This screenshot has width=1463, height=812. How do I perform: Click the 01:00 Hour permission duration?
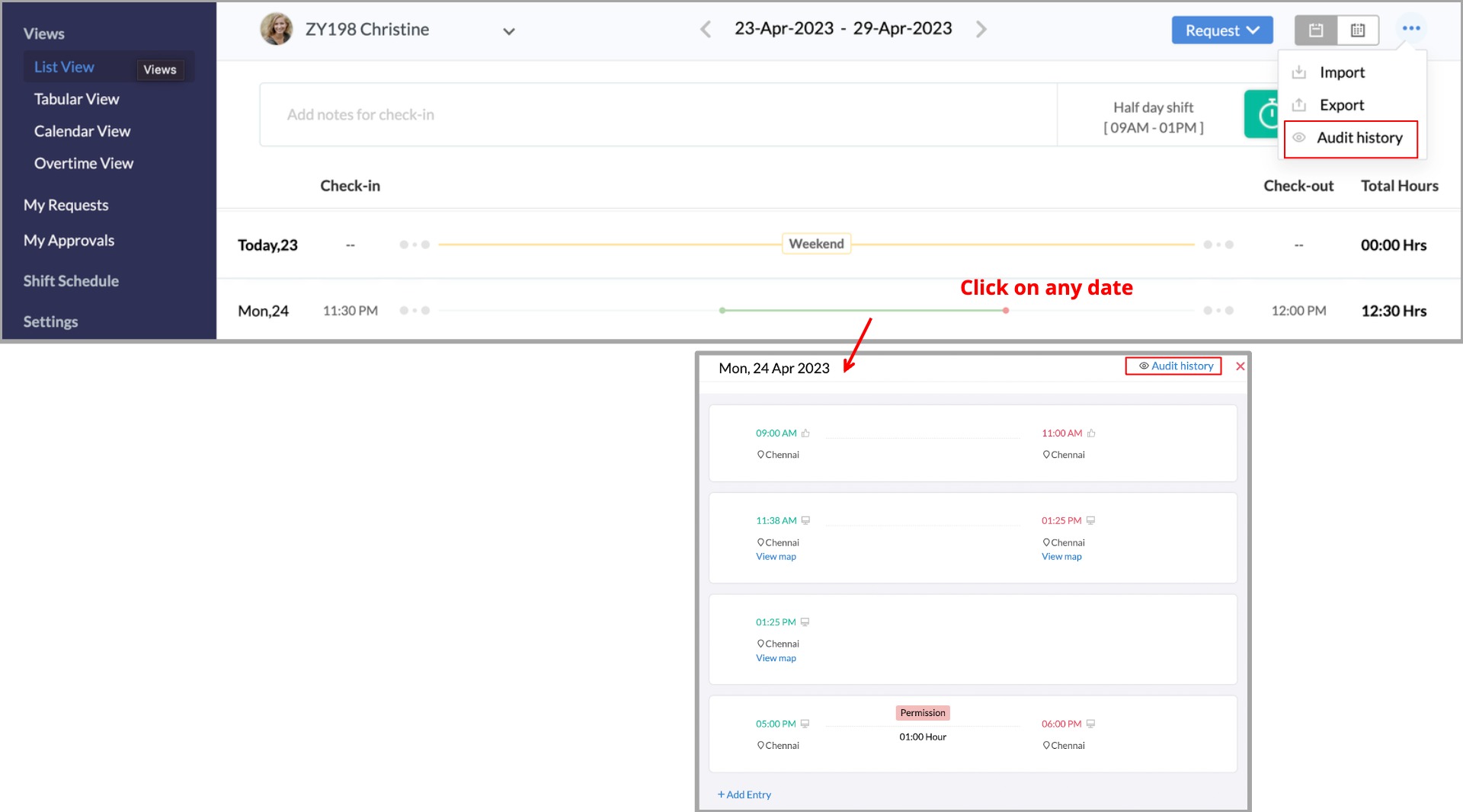923,737
